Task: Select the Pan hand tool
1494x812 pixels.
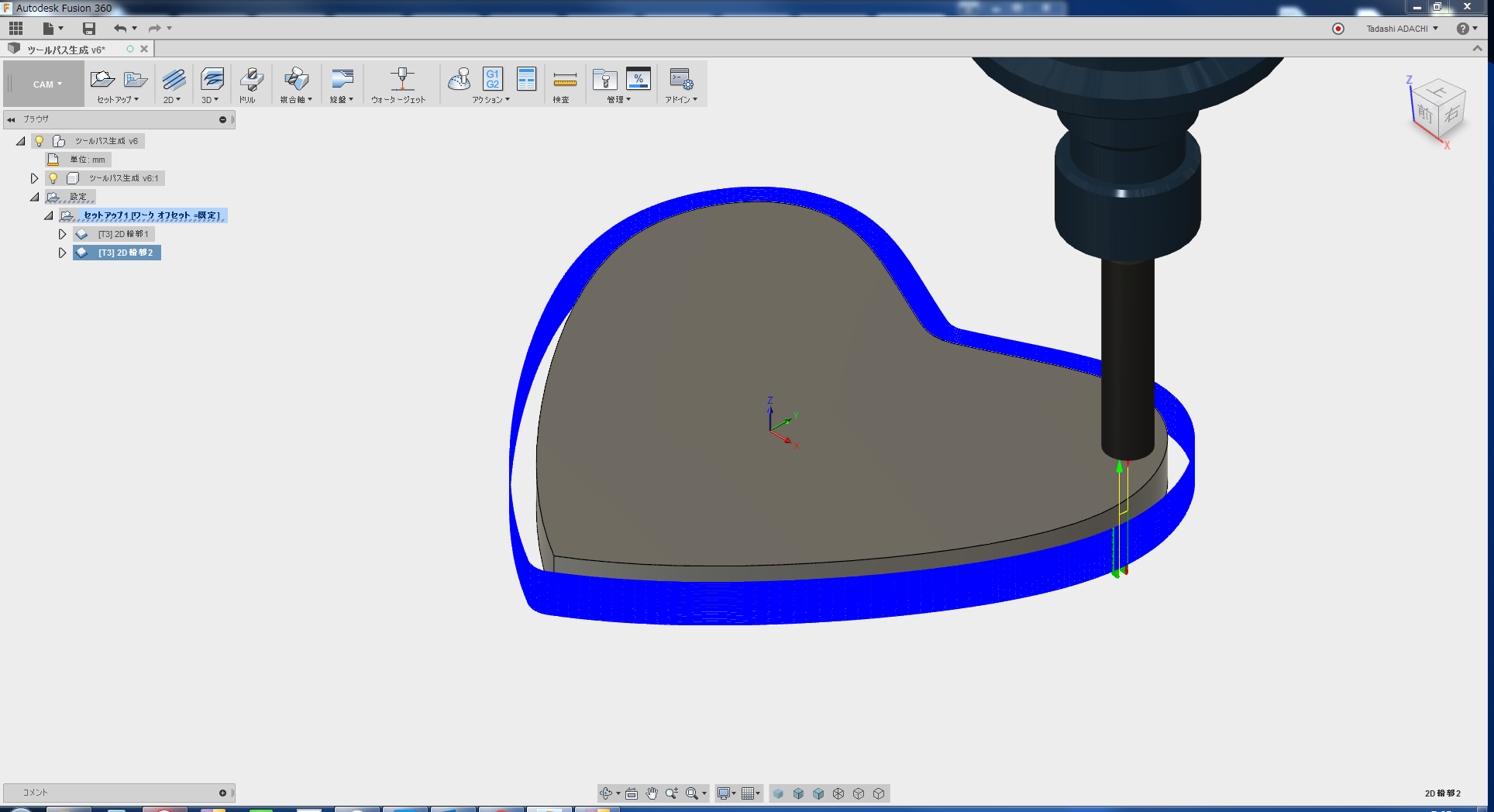Action: click(x=652, y=793)
